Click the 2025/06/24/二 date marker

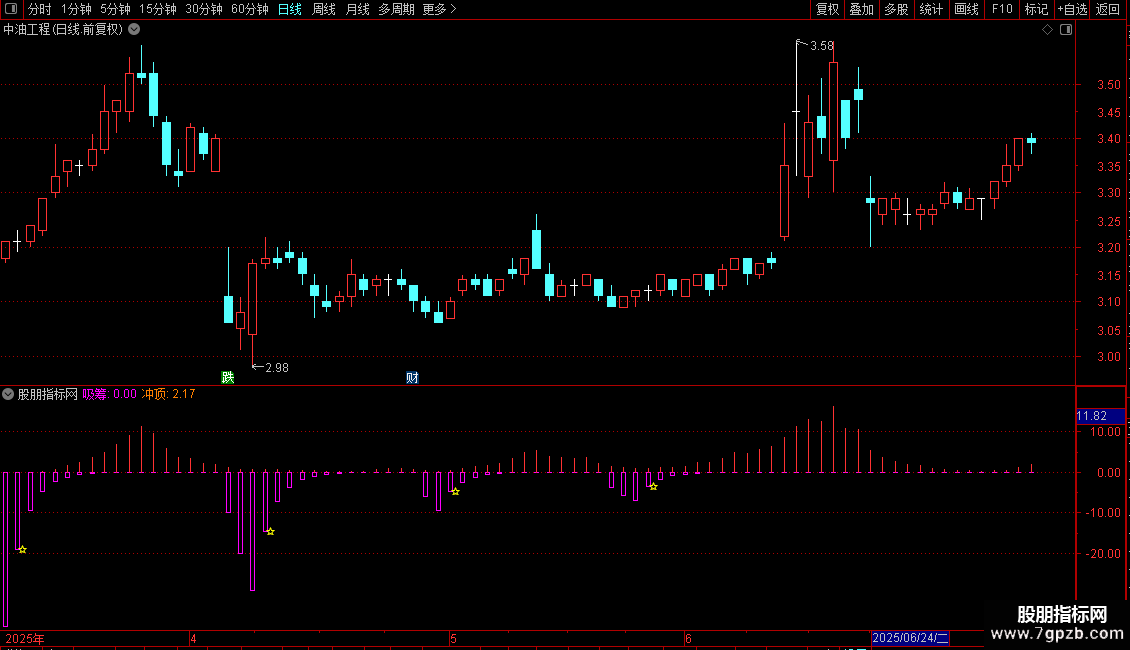(910, 638)
